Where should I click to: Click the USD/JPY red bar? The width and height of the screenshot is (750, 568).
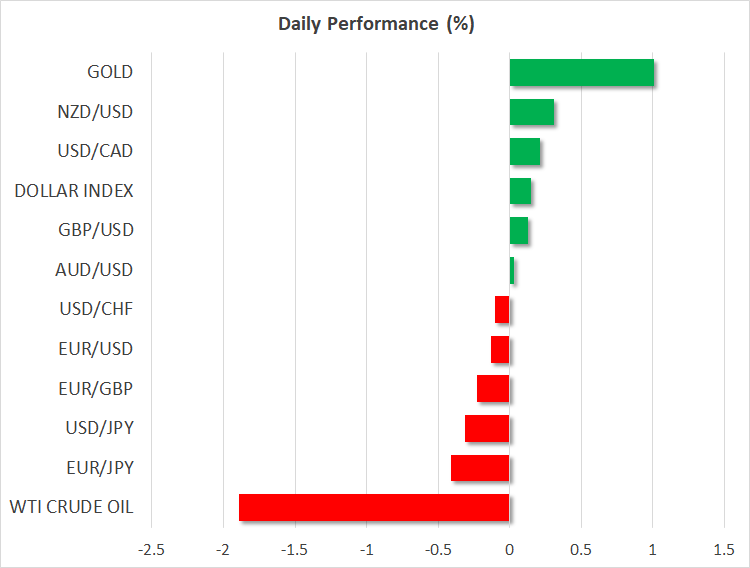(x=487, y=429)
